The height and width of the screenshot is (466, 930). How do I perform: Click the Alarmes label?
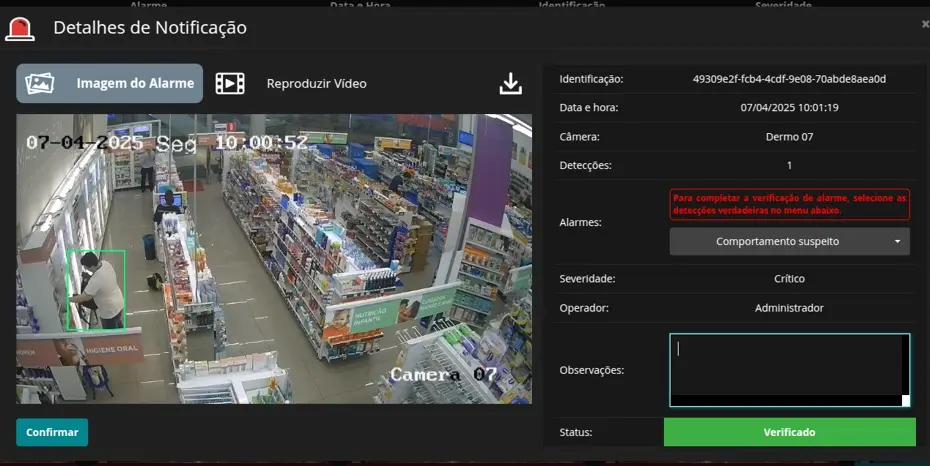(x=581, y=222)
